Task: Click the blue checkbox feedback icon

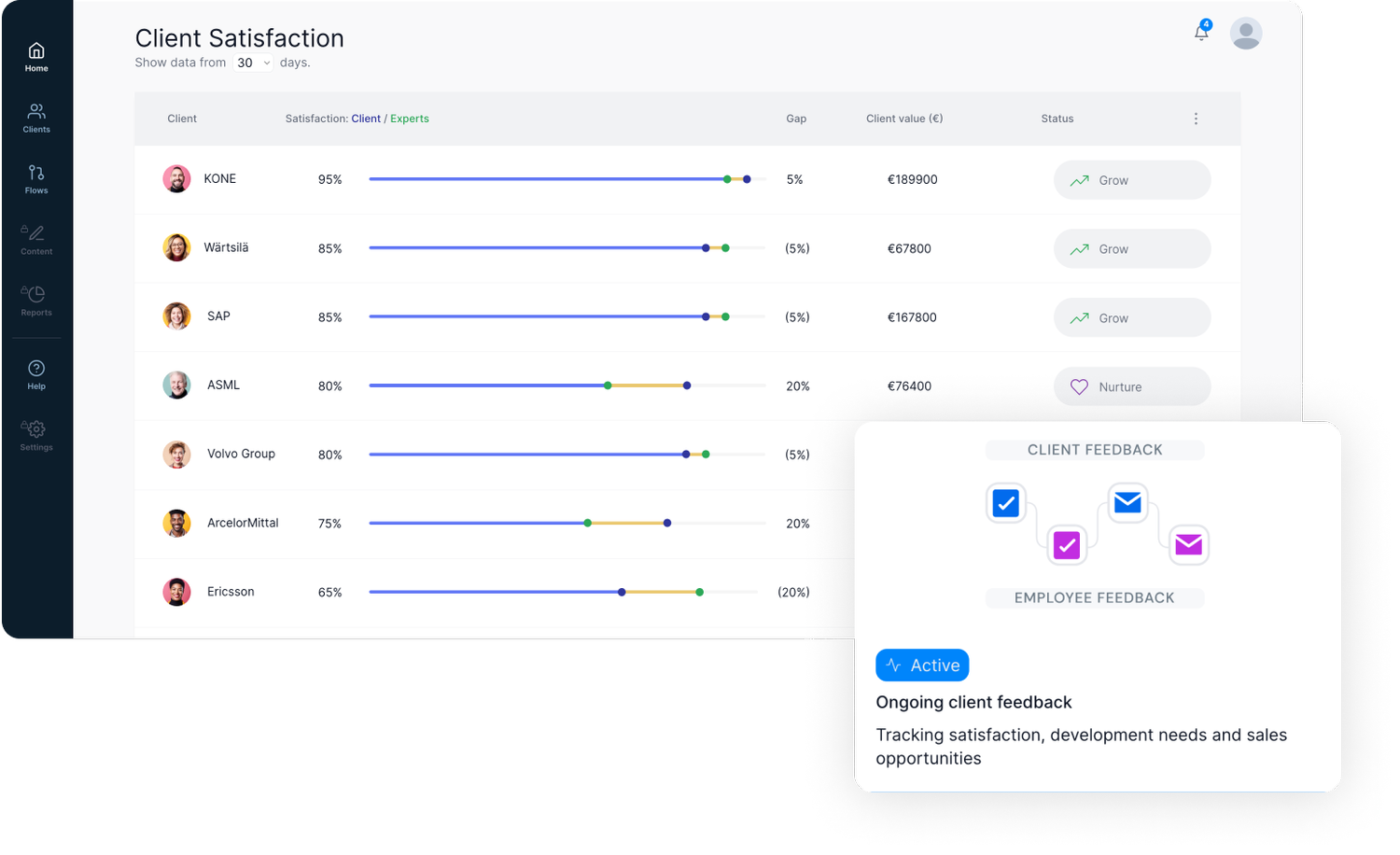Action: coord(1006,503)
